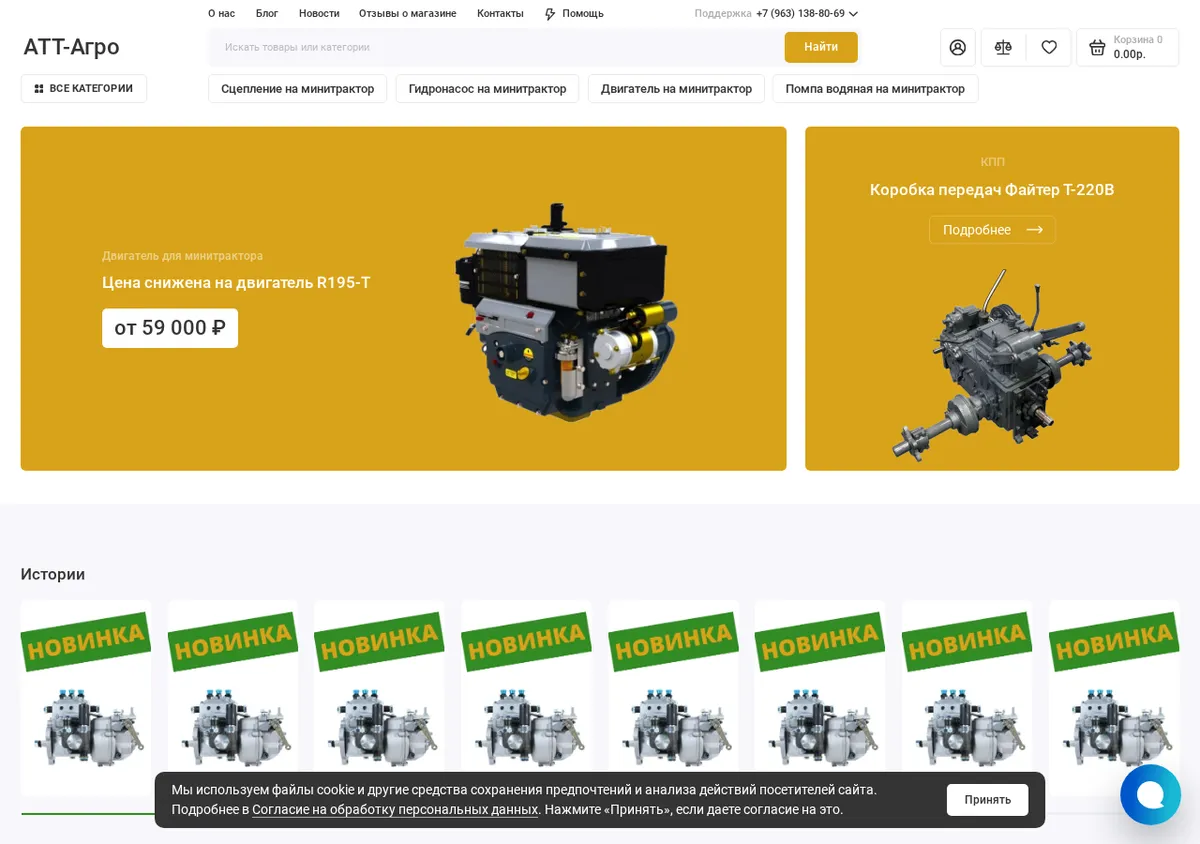Select Сцепление на минитрактор category chip
This screenshot has width=1200, height=844.
pyautogui.click(x=298, y=89)
